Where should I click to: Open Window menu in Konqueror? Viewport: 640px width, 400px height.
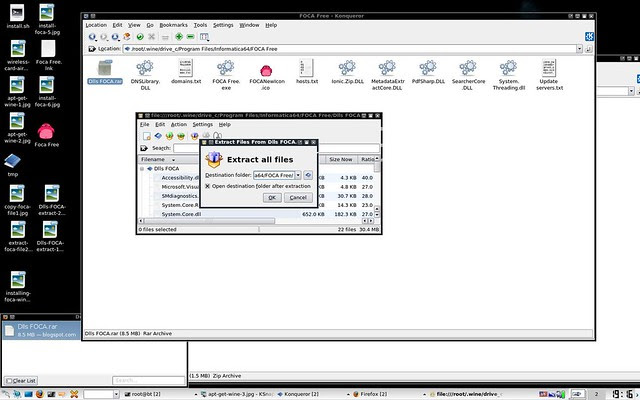tap(249, 25)
